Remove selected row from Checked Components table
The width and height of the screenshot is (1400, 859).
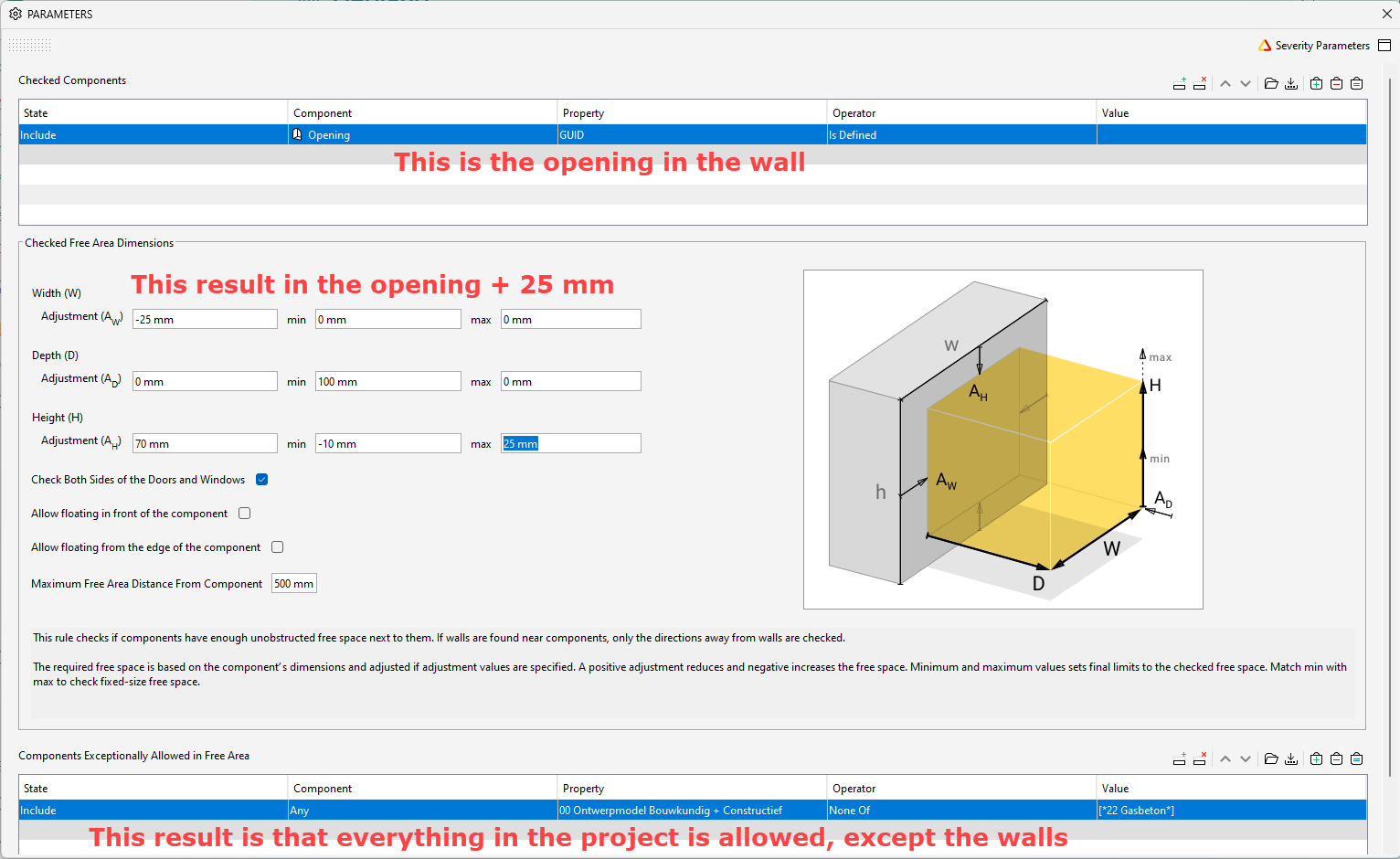[1199, 84]
